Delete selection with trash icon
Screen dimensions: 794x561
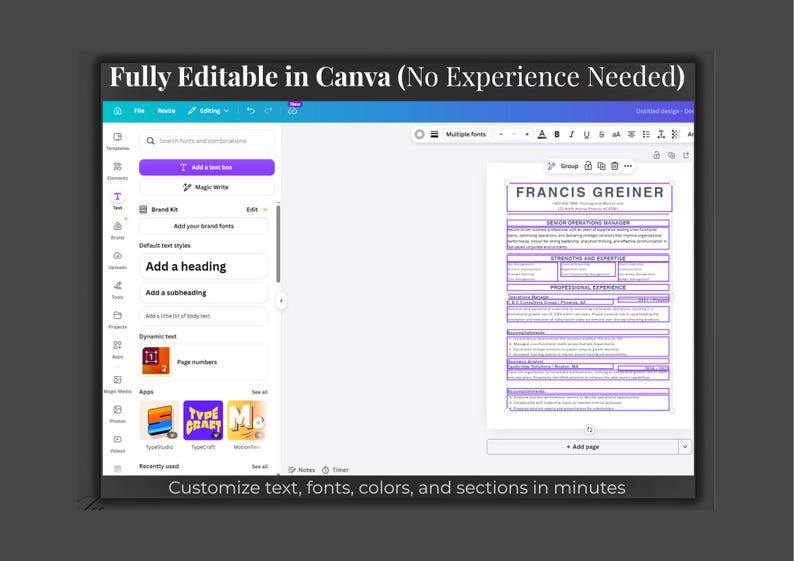[614, 166]
